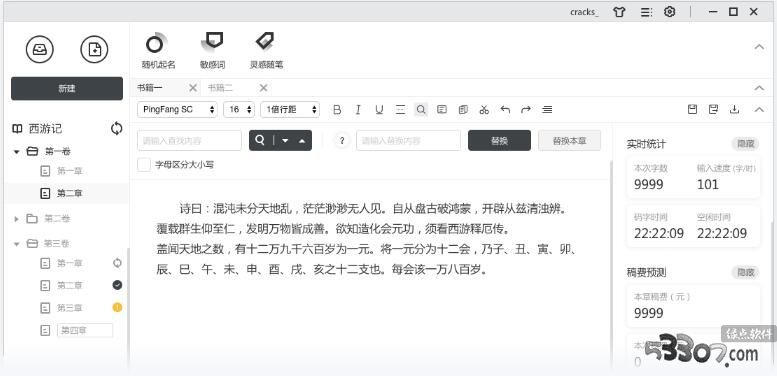The height and width of the screenshot is (376, 777).
Task: Find next match with down arrow
Action: 285,141
